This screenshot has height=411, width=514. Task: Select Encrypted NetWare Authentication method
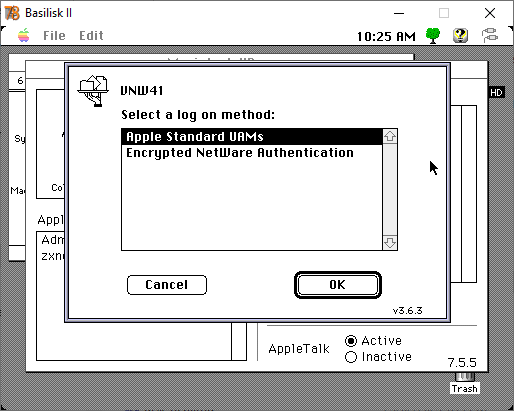(252, 153)
